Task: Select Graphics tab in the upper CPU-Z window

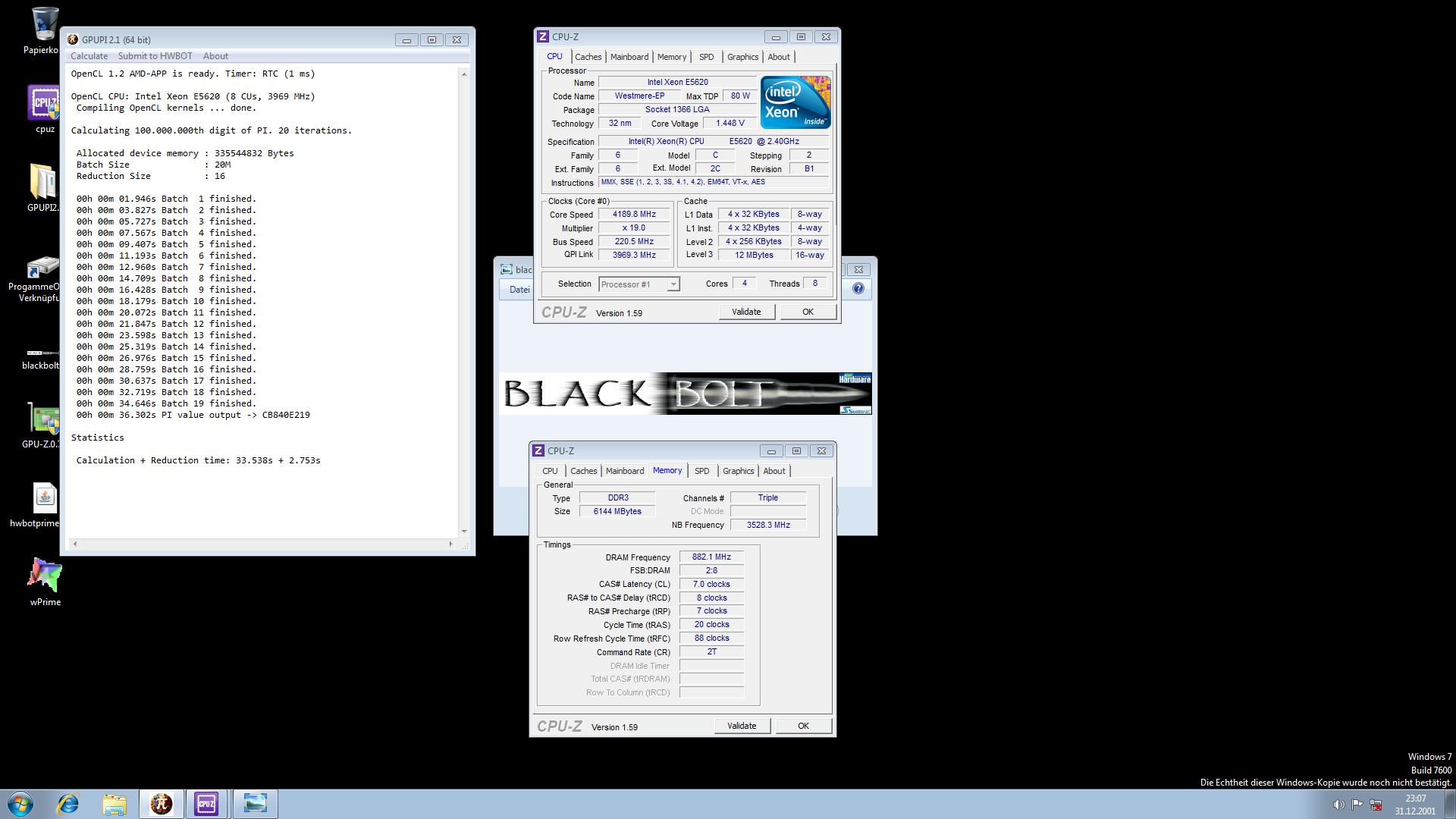Action: pyautogui.click(x=742, y=57)
